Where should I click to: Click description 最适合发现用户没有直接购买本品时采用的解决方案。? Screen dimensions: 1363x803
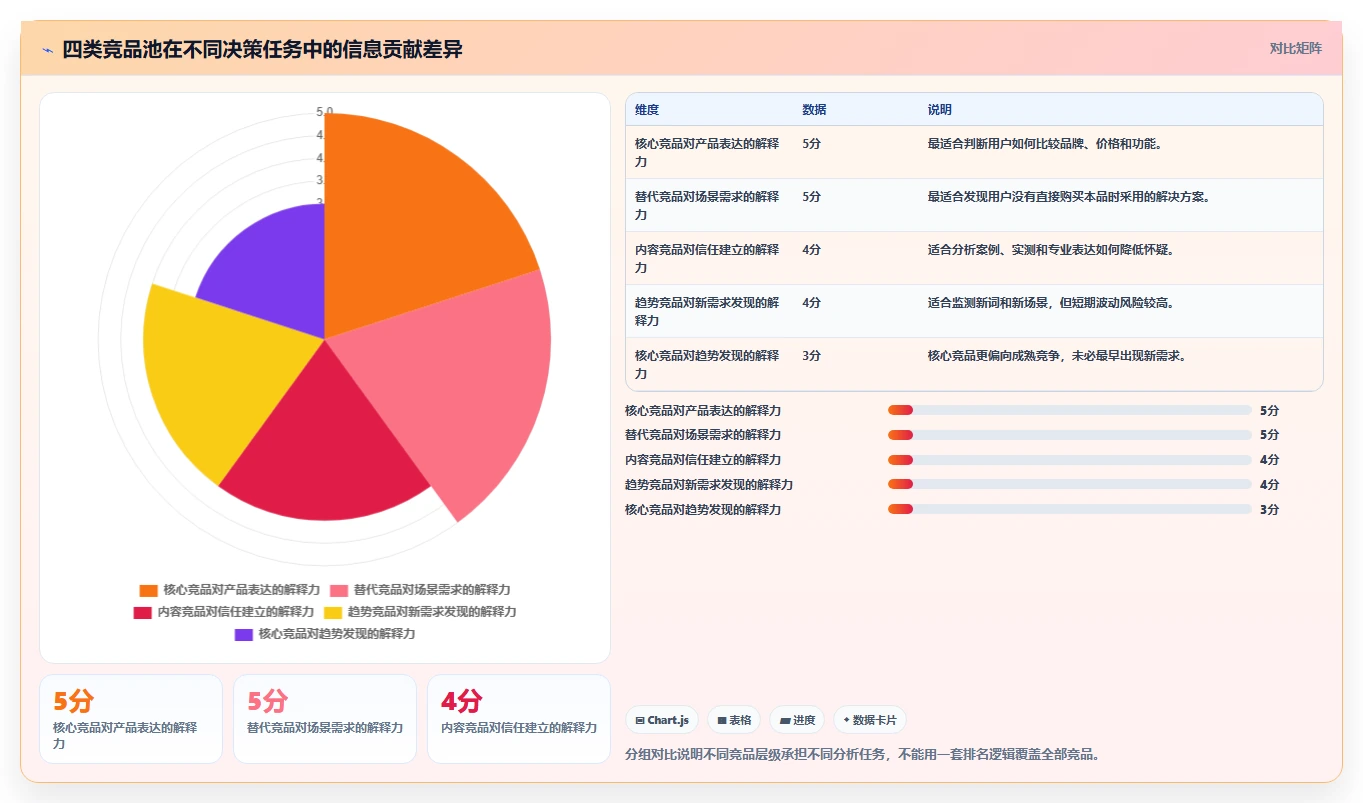1069,197
